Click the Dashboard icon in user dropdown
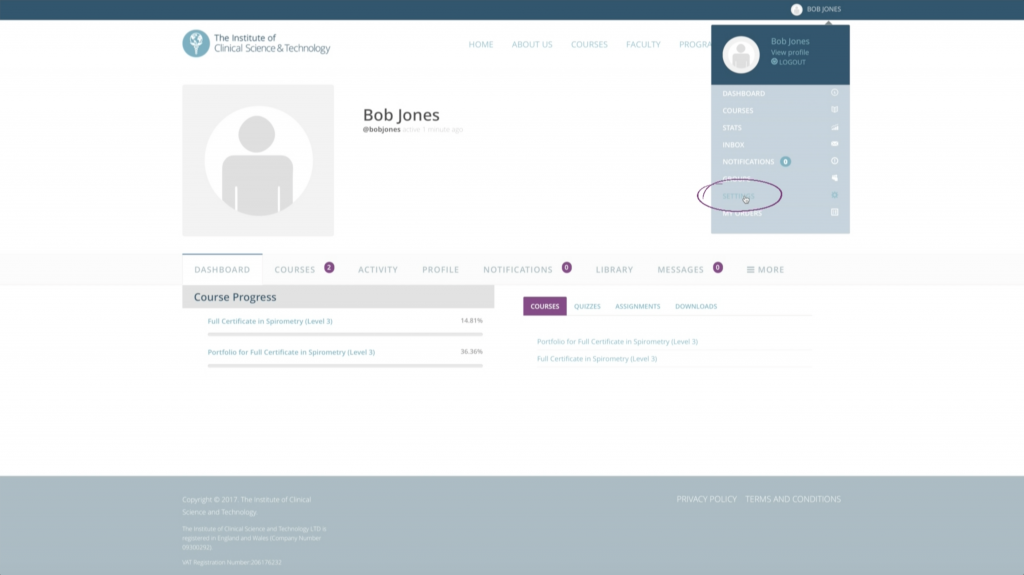 click(835, 93)
